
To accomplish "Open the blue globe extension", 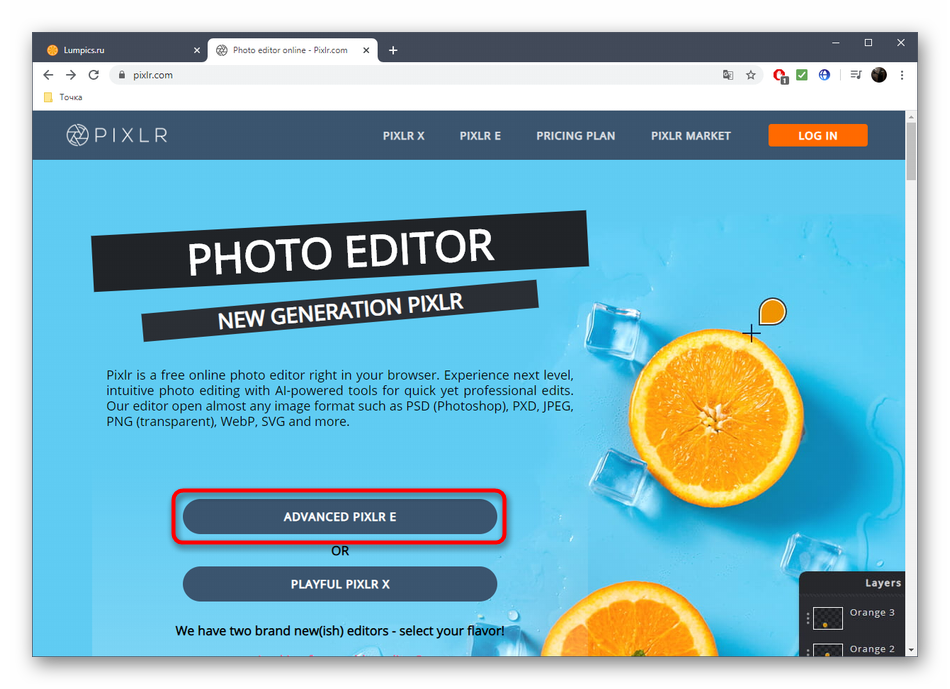I will 824,75.
